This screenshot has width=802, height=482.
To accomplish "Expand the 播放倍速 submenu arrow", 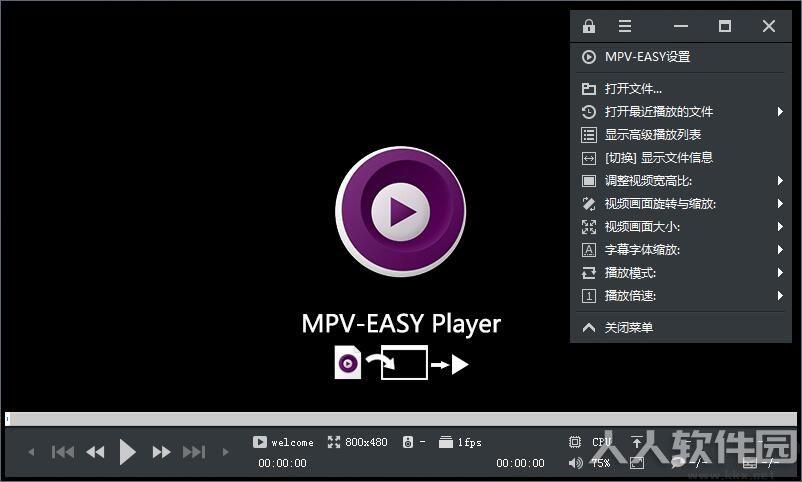I will pyautogui.click(x=780, y=296).
